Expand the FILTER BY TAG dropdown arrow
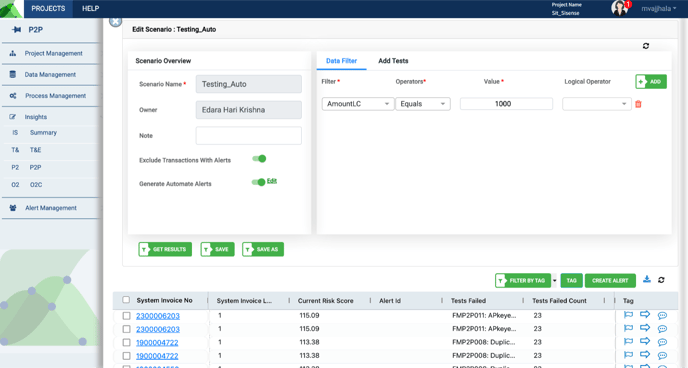Image resolution: width=688 pixels, height=368 pixels. tap(555, 281)
